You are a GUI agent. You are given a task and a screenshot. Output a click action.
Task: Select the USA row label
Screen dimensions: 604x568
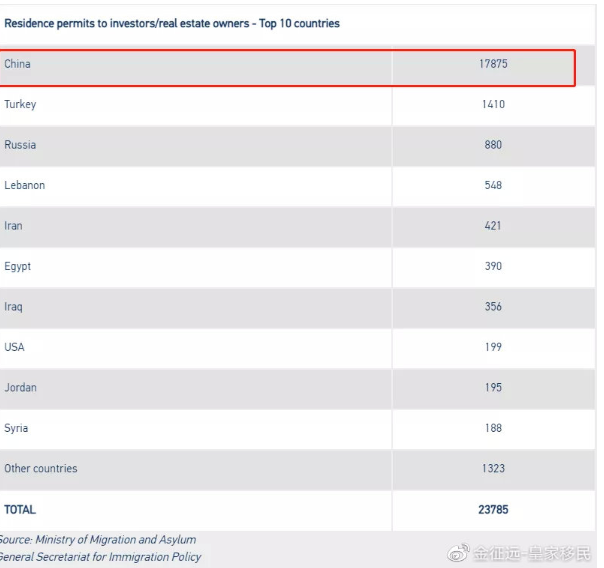(x=14, y=347)
